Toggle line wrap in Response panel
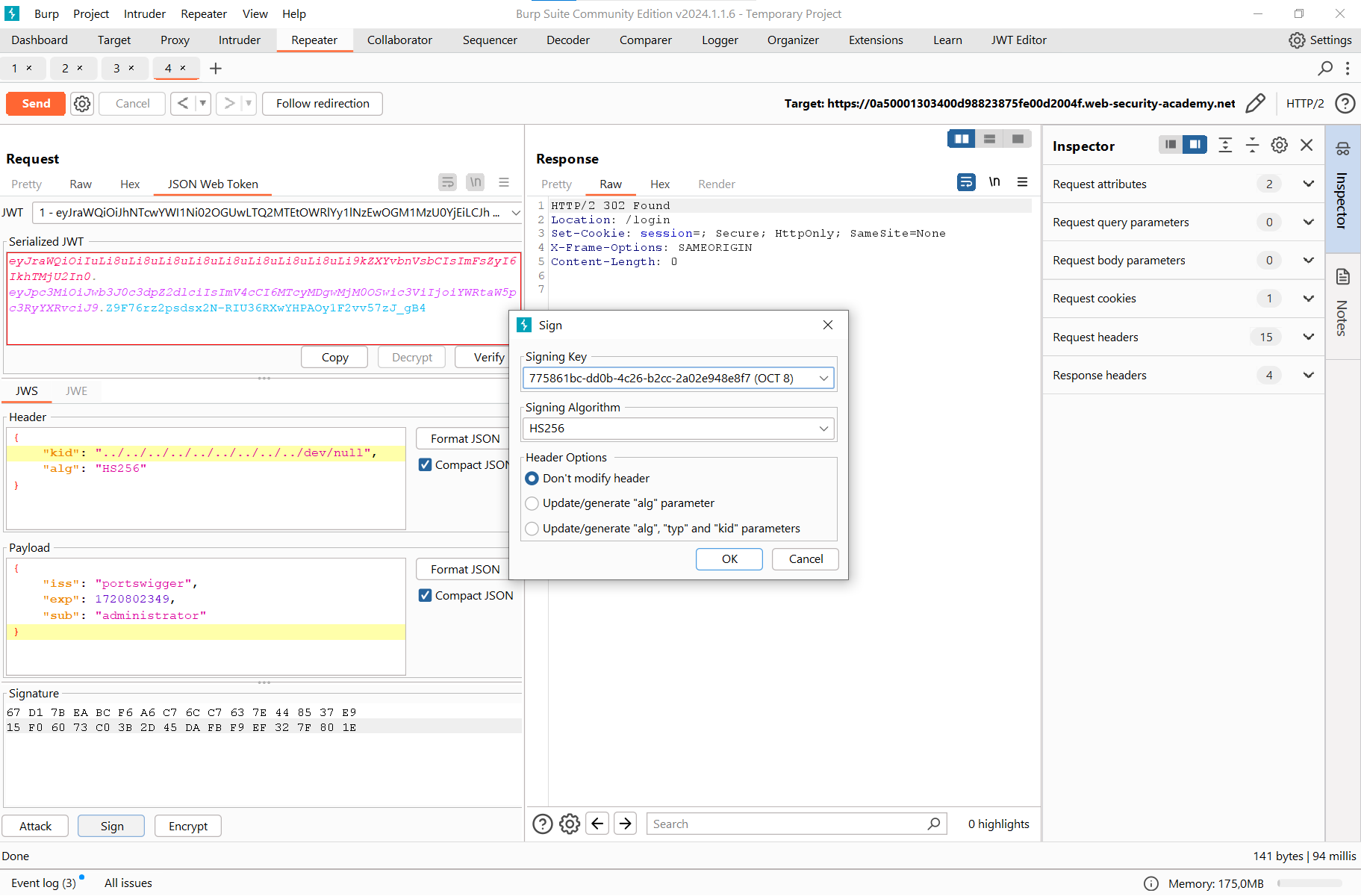Image resolution: width=1361 pixels, height=896 pixels. click(966, 182)
